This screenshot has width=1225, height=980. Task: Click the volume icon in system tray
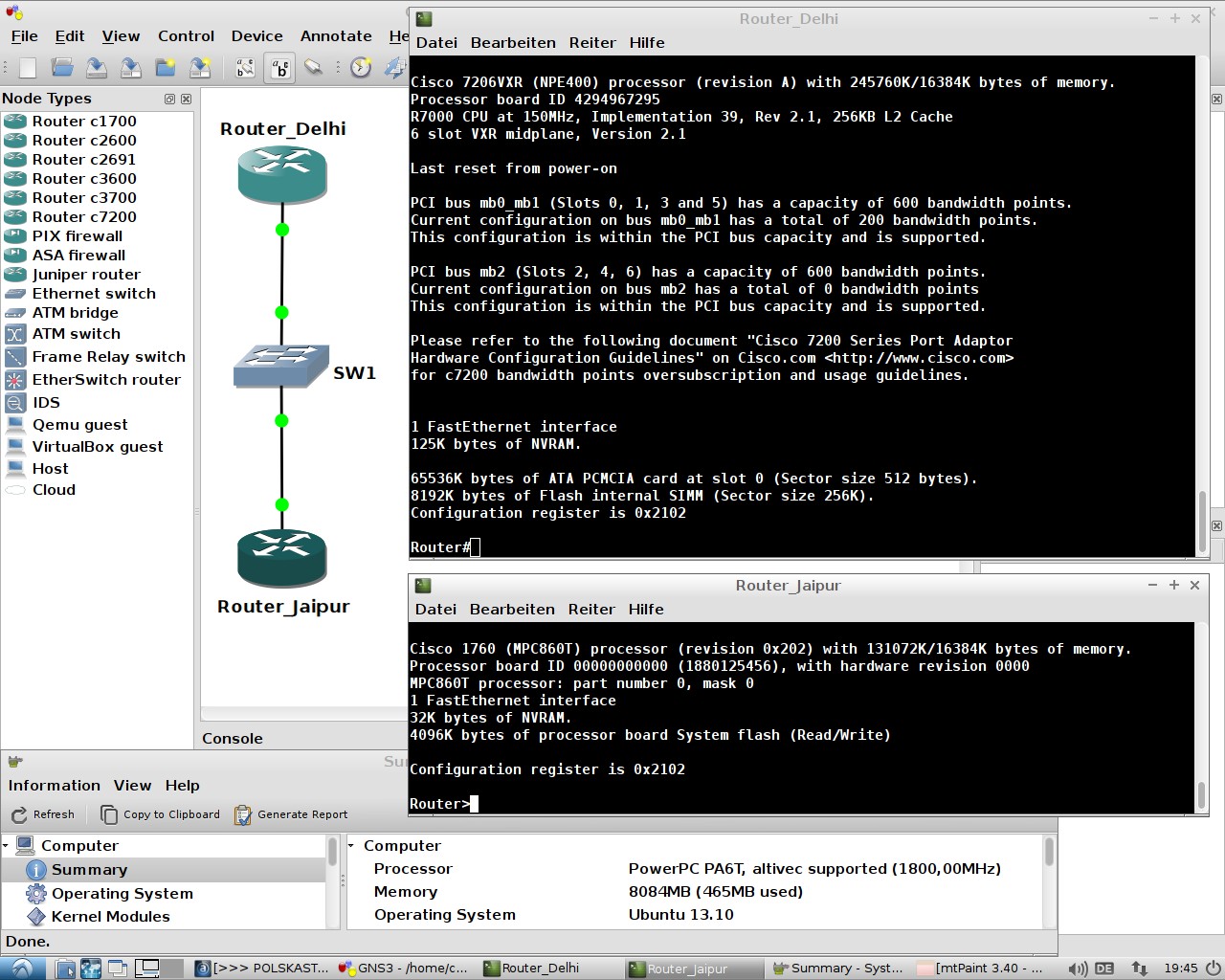(1077, 969)
